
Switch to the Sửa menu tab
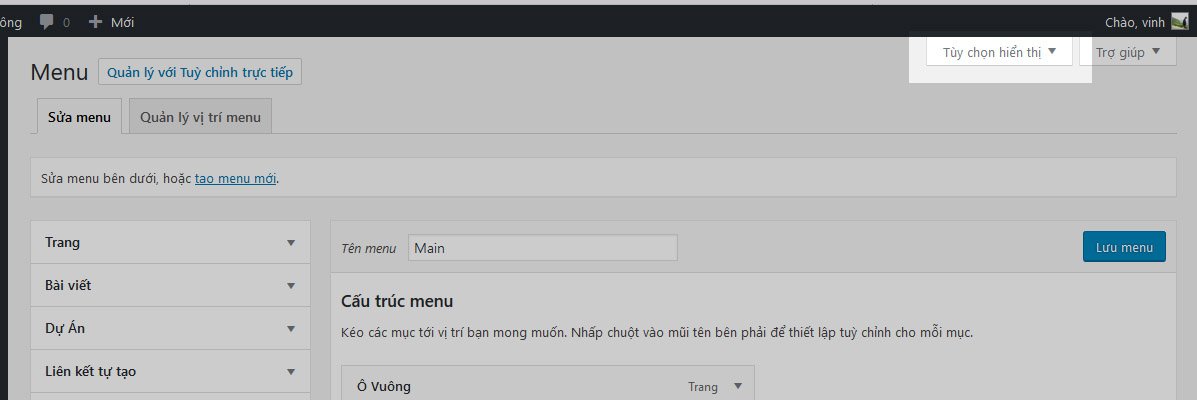pos(79,117)
